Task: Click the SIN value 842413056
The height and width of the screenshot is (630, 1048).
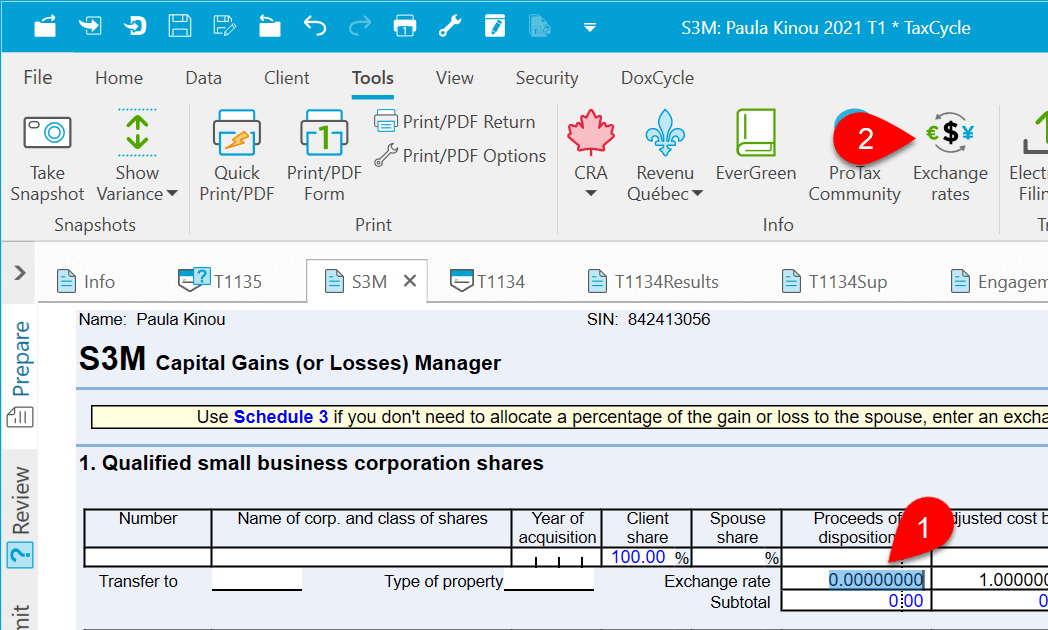Action: [x=668, y=319]
